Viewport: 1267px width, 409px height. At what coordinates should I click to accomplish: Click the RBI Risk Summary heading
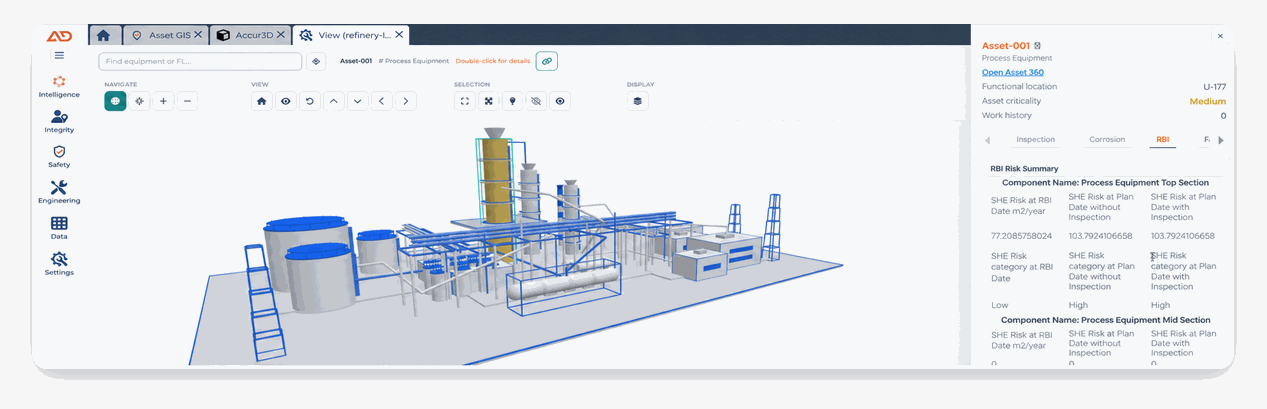click(1024, 169)
